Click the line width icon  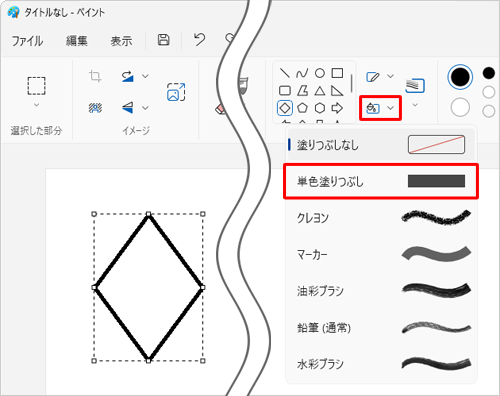[415, 86]
